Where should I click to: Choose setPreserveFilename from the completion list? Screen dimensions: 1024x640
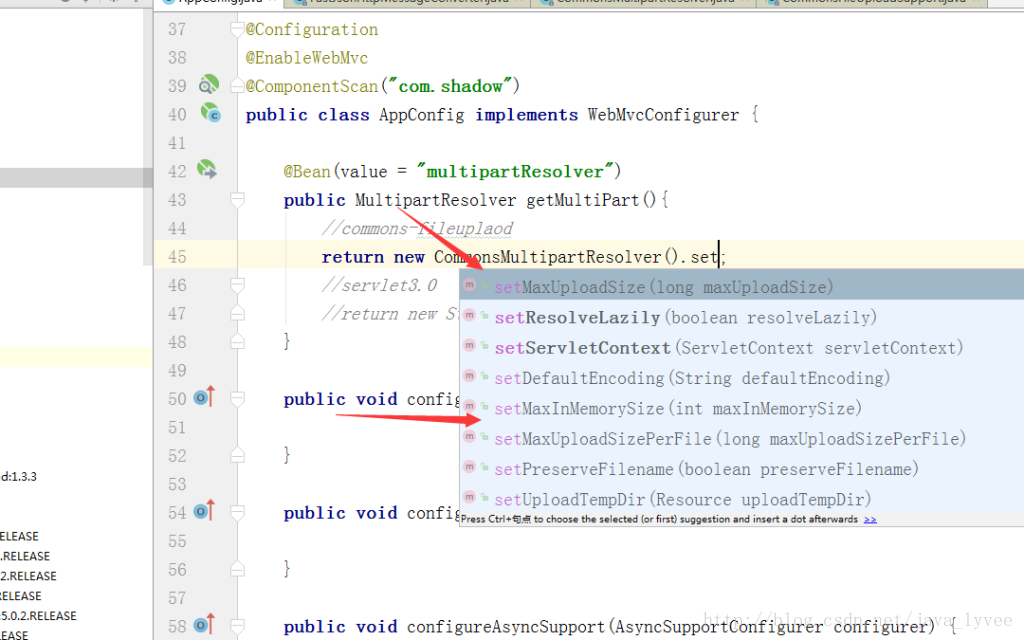click(741, 469)
